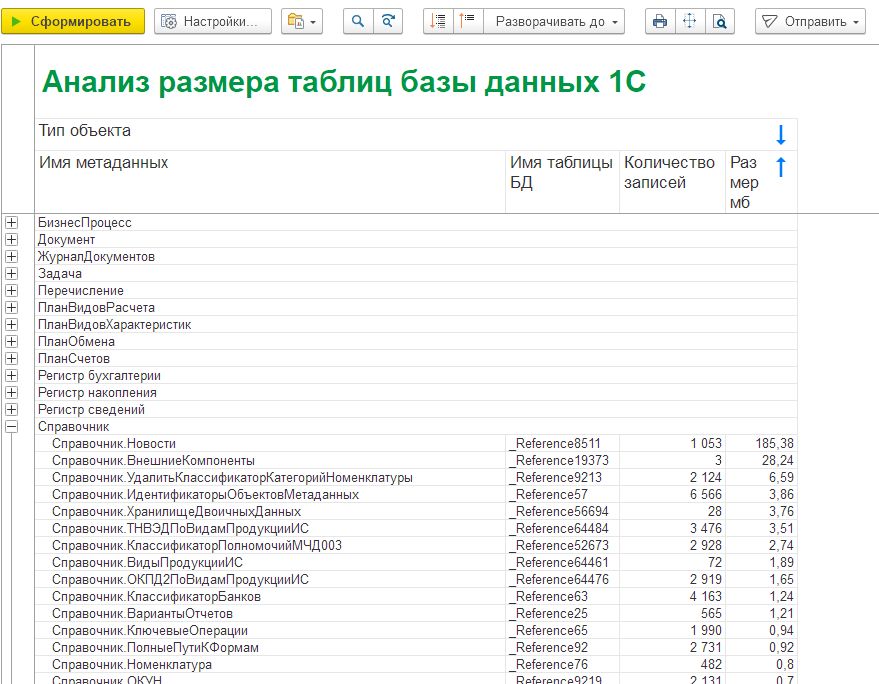Select row Справочник.ИдентификаторыОбъектовМетаданных
This screenshot has width=879, height=684.
click(x=416, y=494)
